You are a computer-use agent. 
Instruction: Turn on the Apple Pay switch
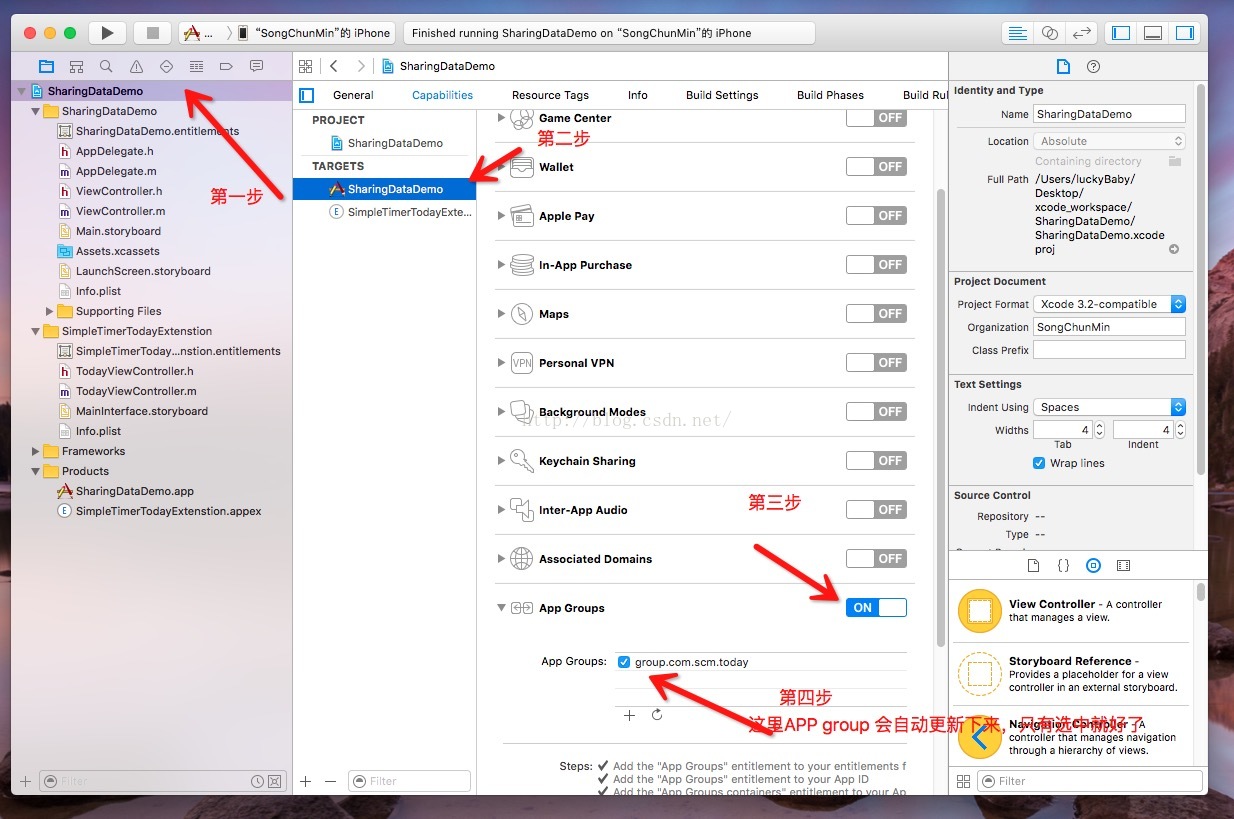click(x=876, y=215)
